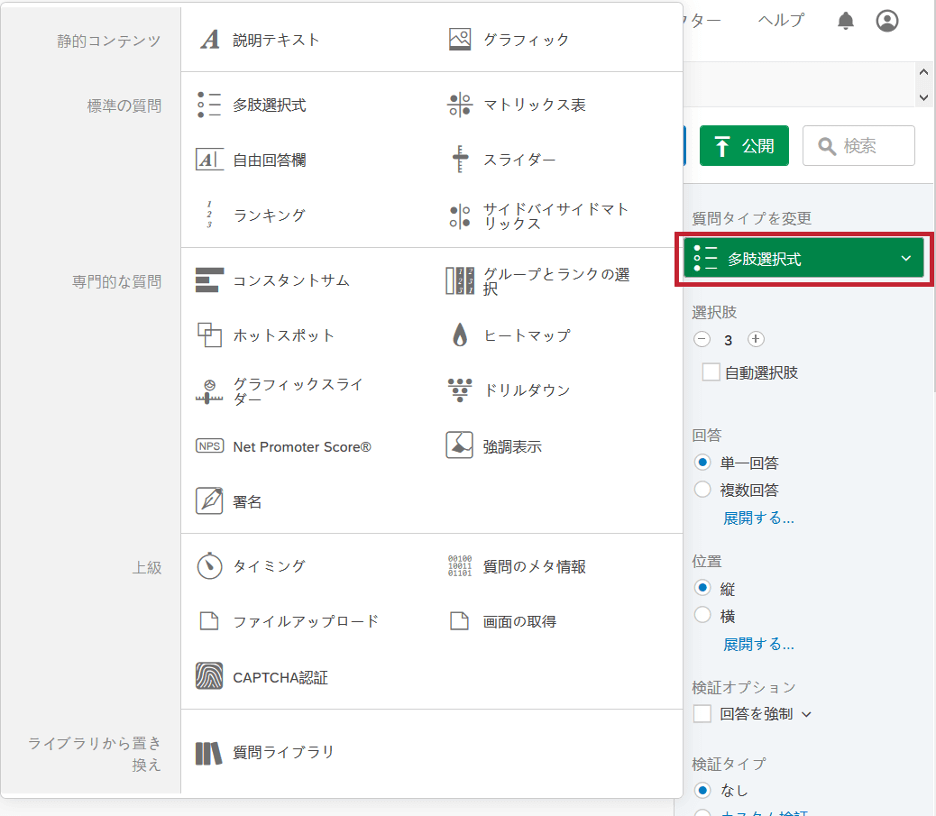The image size is (936, 816).
Task: Choose 説明テキスト menu entry label
Action: tap(276, 40)
